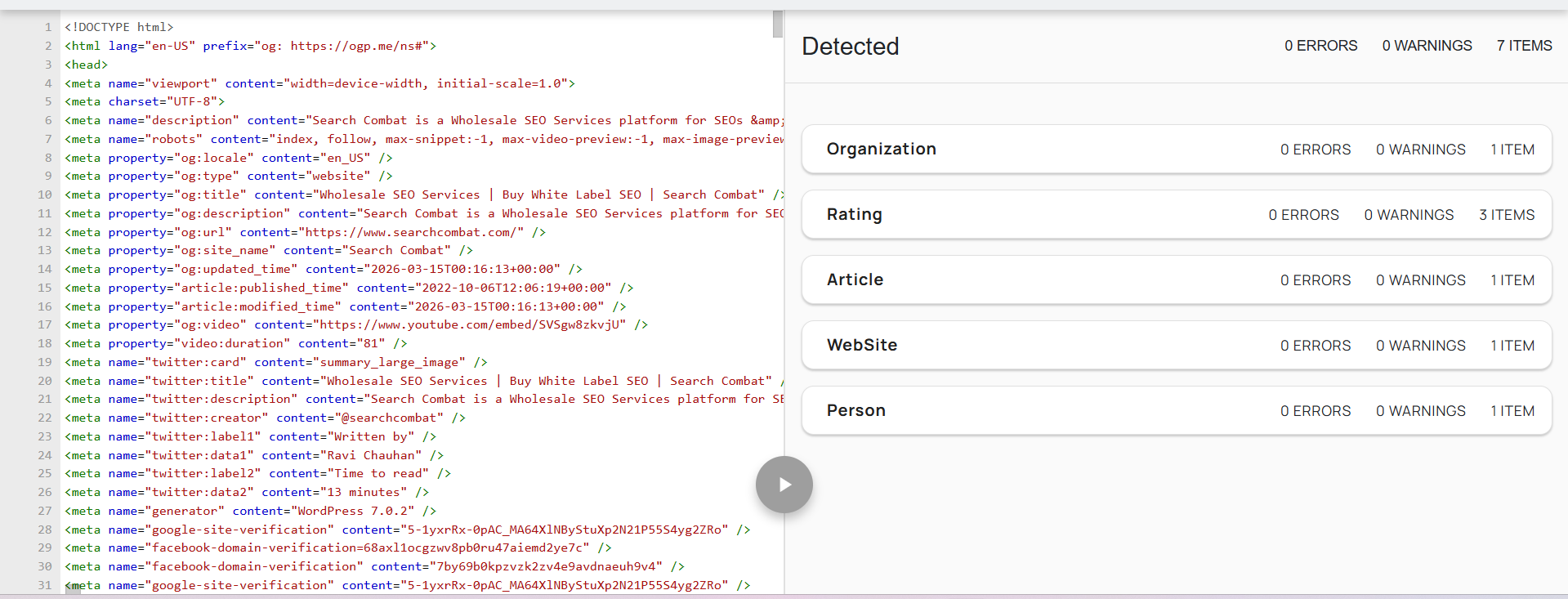This screenshot has width=1568, height=599.
Task: Expand the Person result card
Action: [x=1177, y=410]
